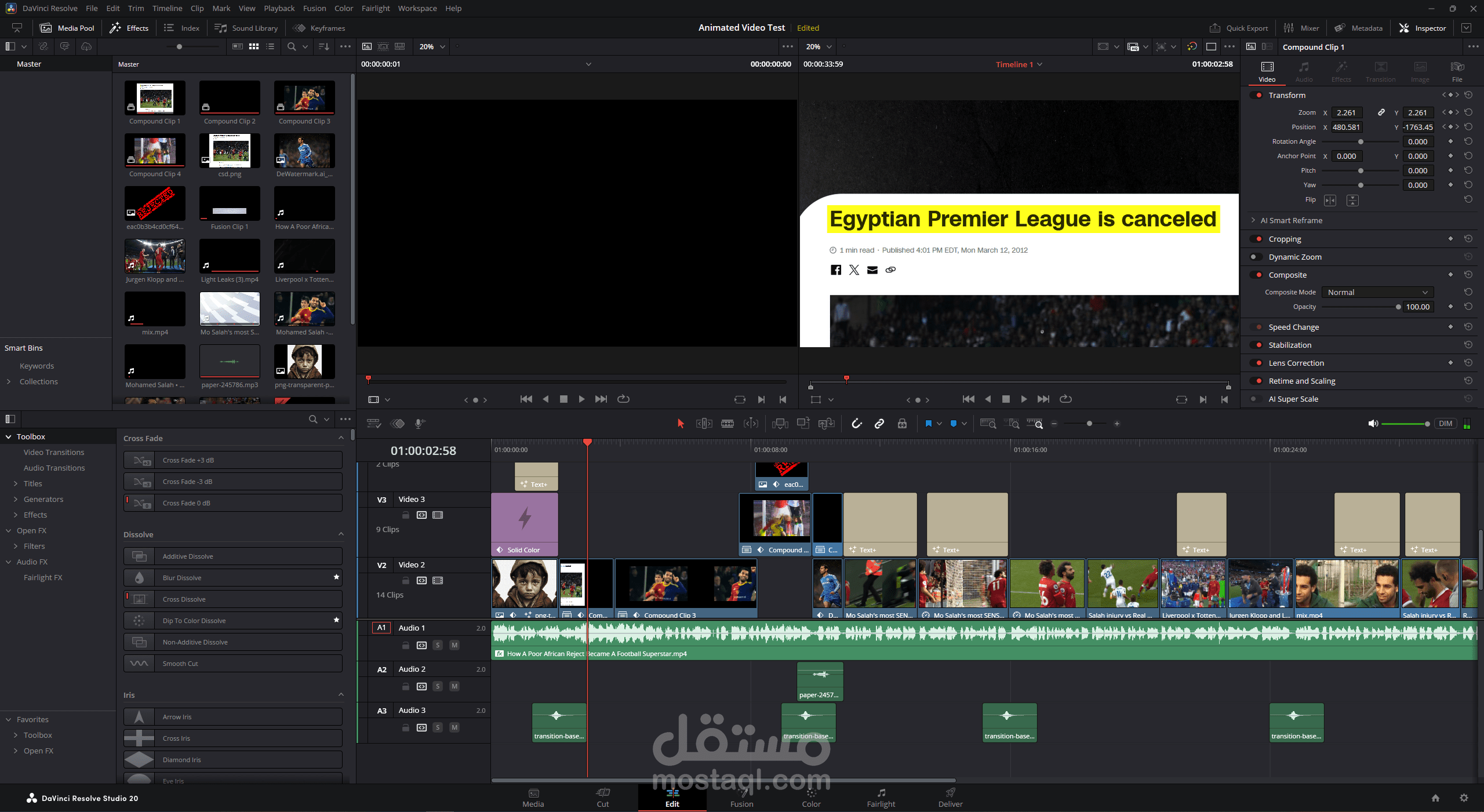
Task: Toggle the Cropping enable switch
Action: [1257, 239]
